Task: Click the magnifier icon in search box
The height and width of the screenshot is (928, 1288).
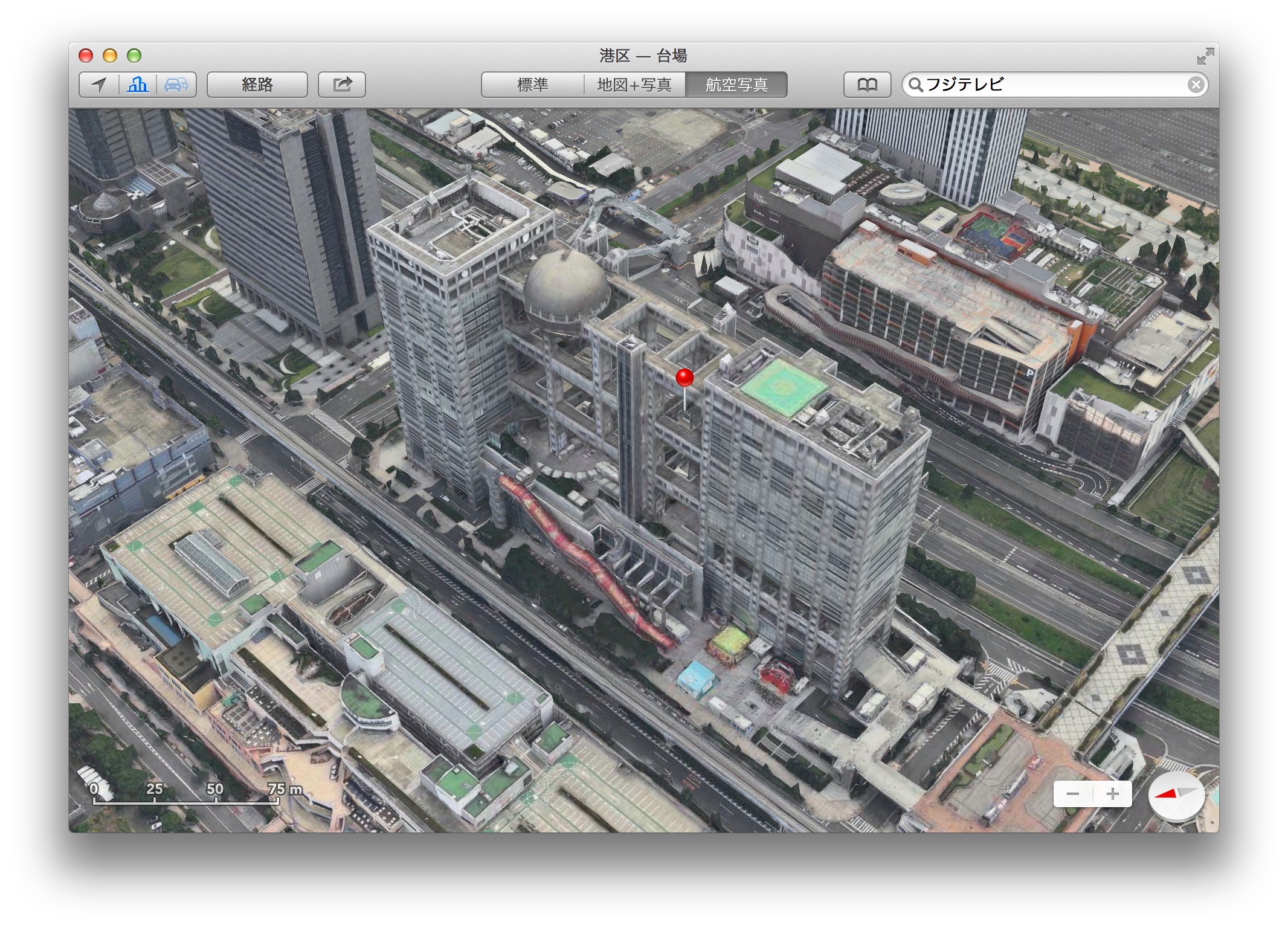Action: (916, 85)
